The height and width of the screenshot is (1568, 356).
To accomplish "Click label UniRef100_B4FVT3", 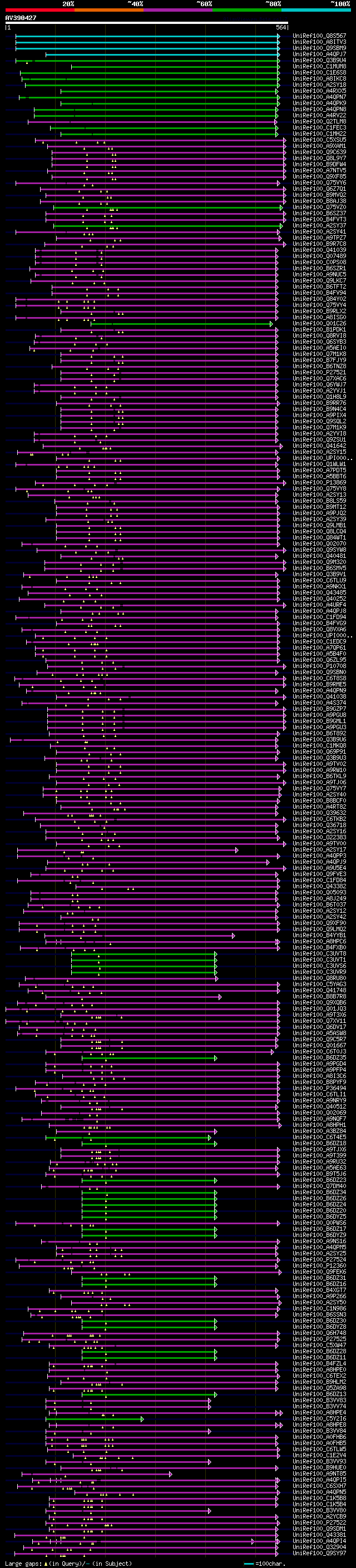I will click(x=319, y=219).
